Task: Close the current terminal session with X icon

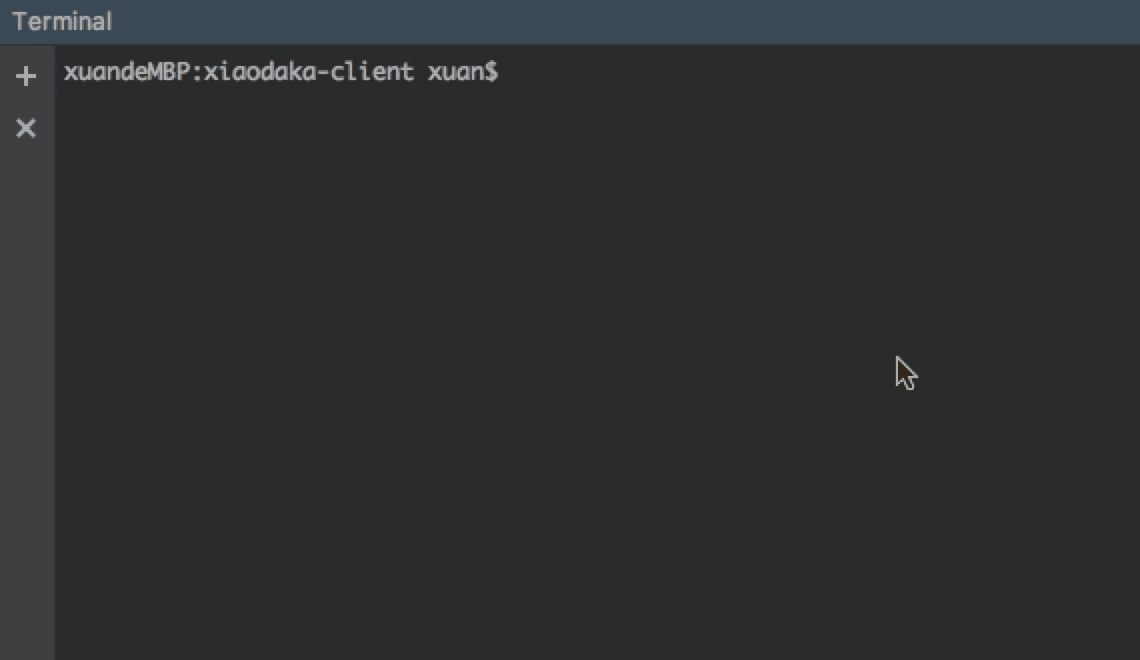Action: coord(26,128)
